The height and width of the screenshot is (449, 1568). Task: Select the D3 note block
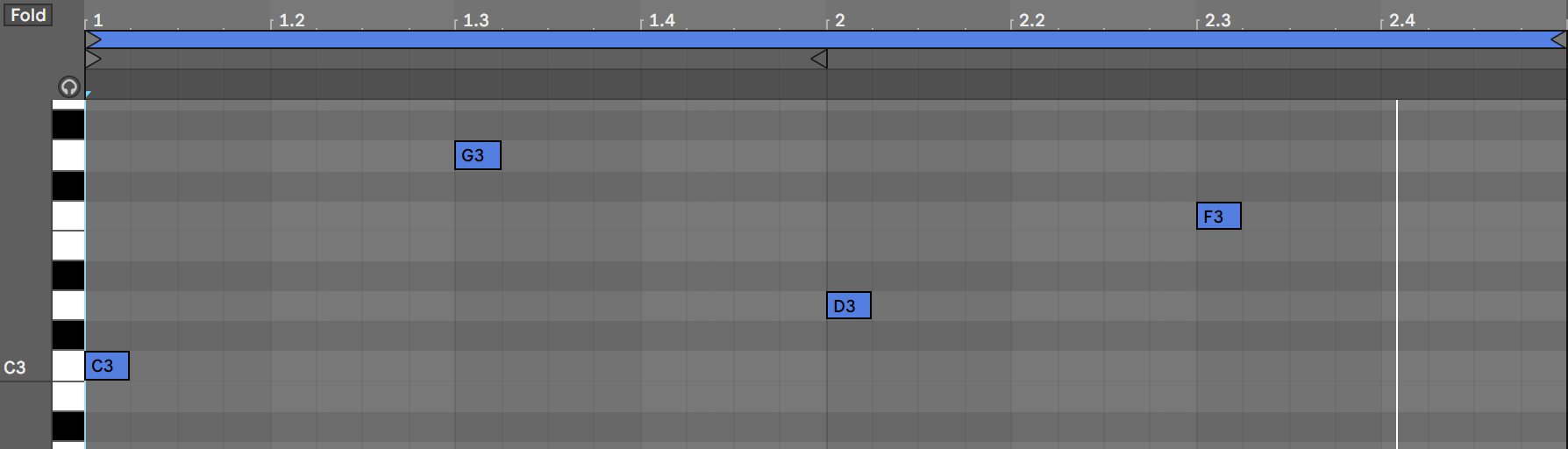848,306
